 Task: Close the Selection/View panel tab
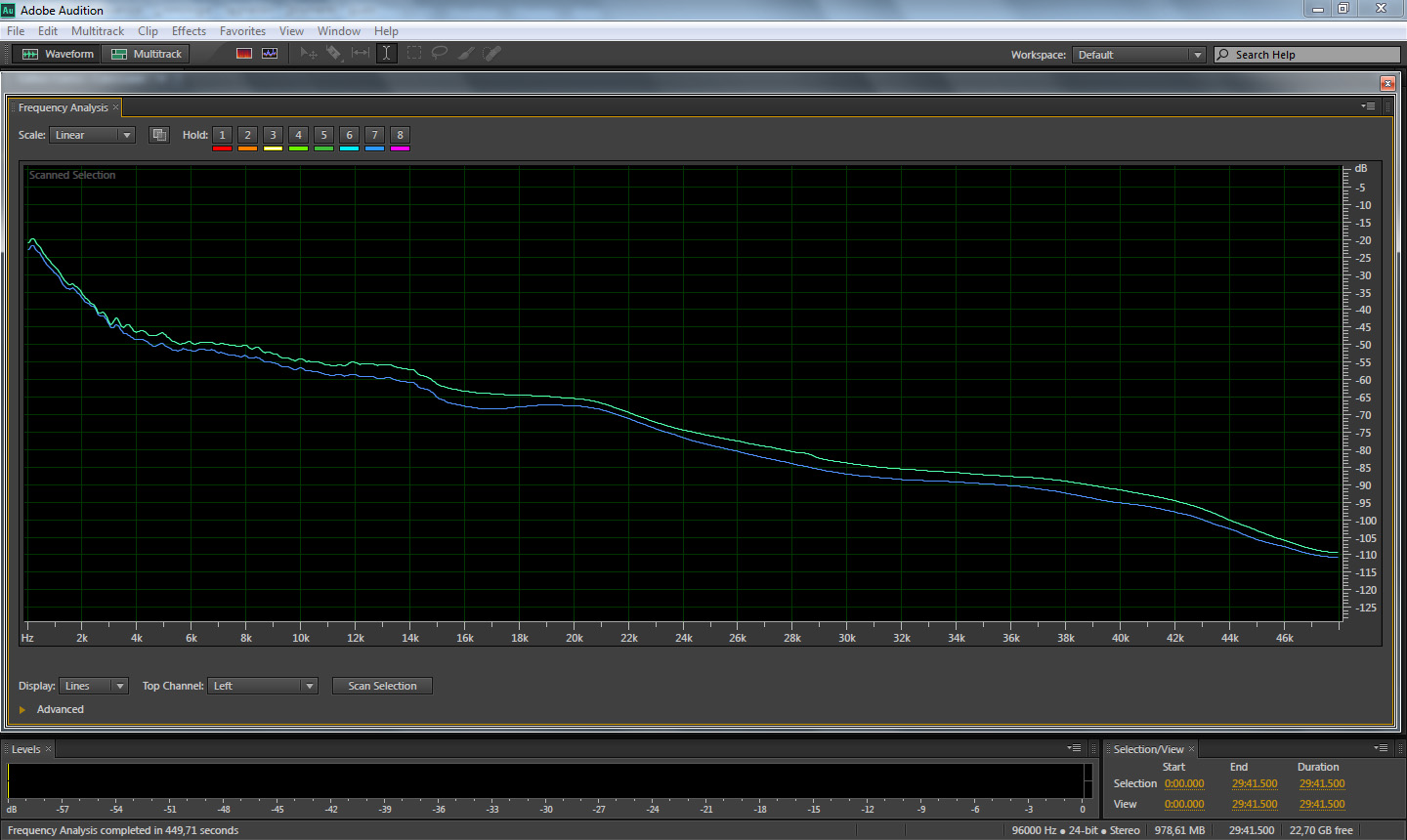1191,749
